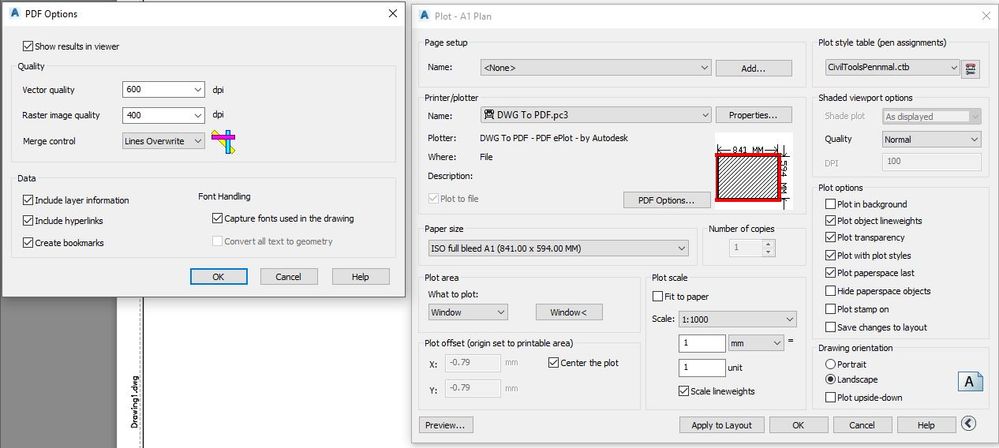Screen dimensions: 999x448
Task: Click the scale mm value field
Action: [702, 343]
